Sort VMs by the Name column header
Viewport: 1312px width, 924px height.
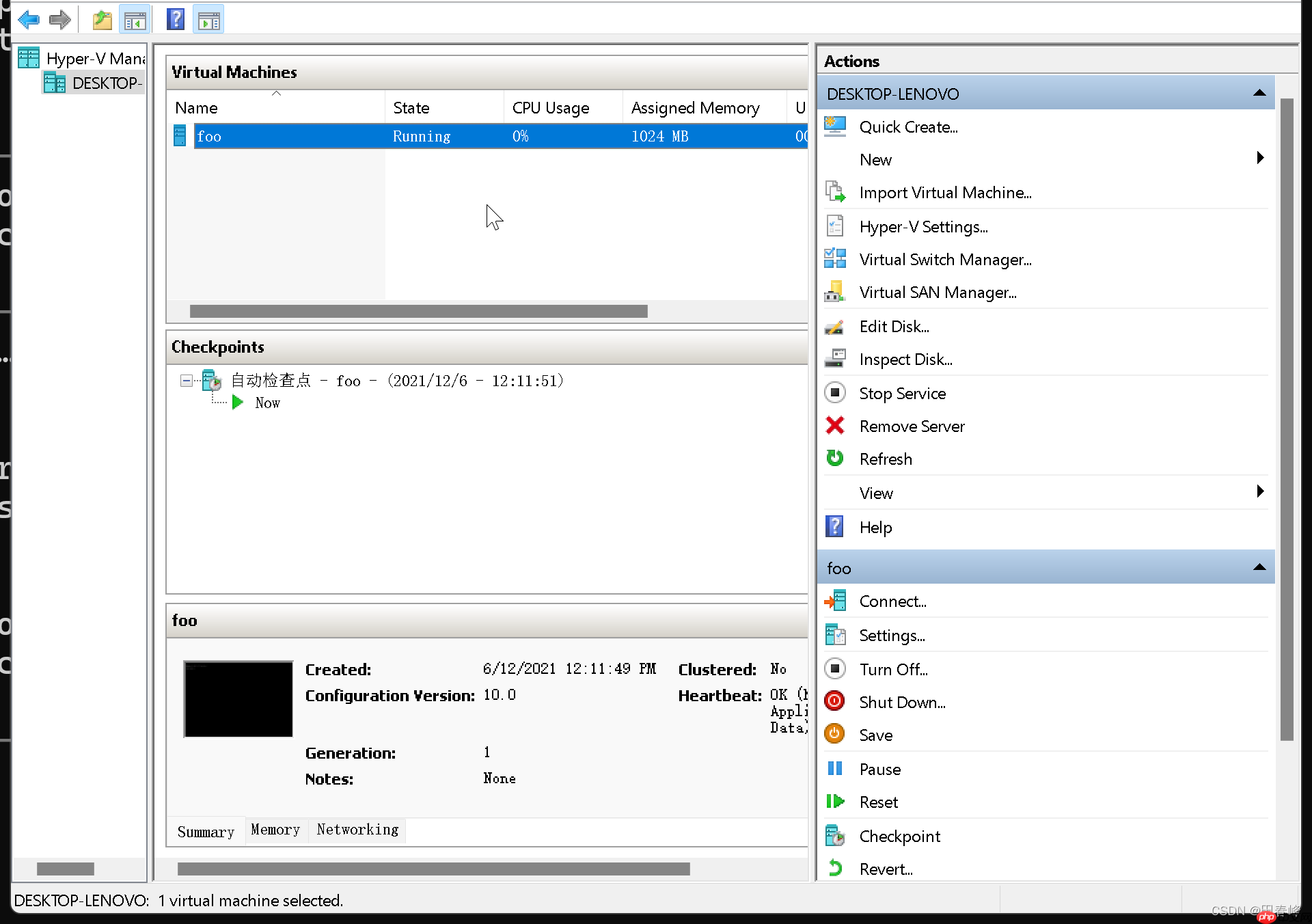(x=197, y=108)
